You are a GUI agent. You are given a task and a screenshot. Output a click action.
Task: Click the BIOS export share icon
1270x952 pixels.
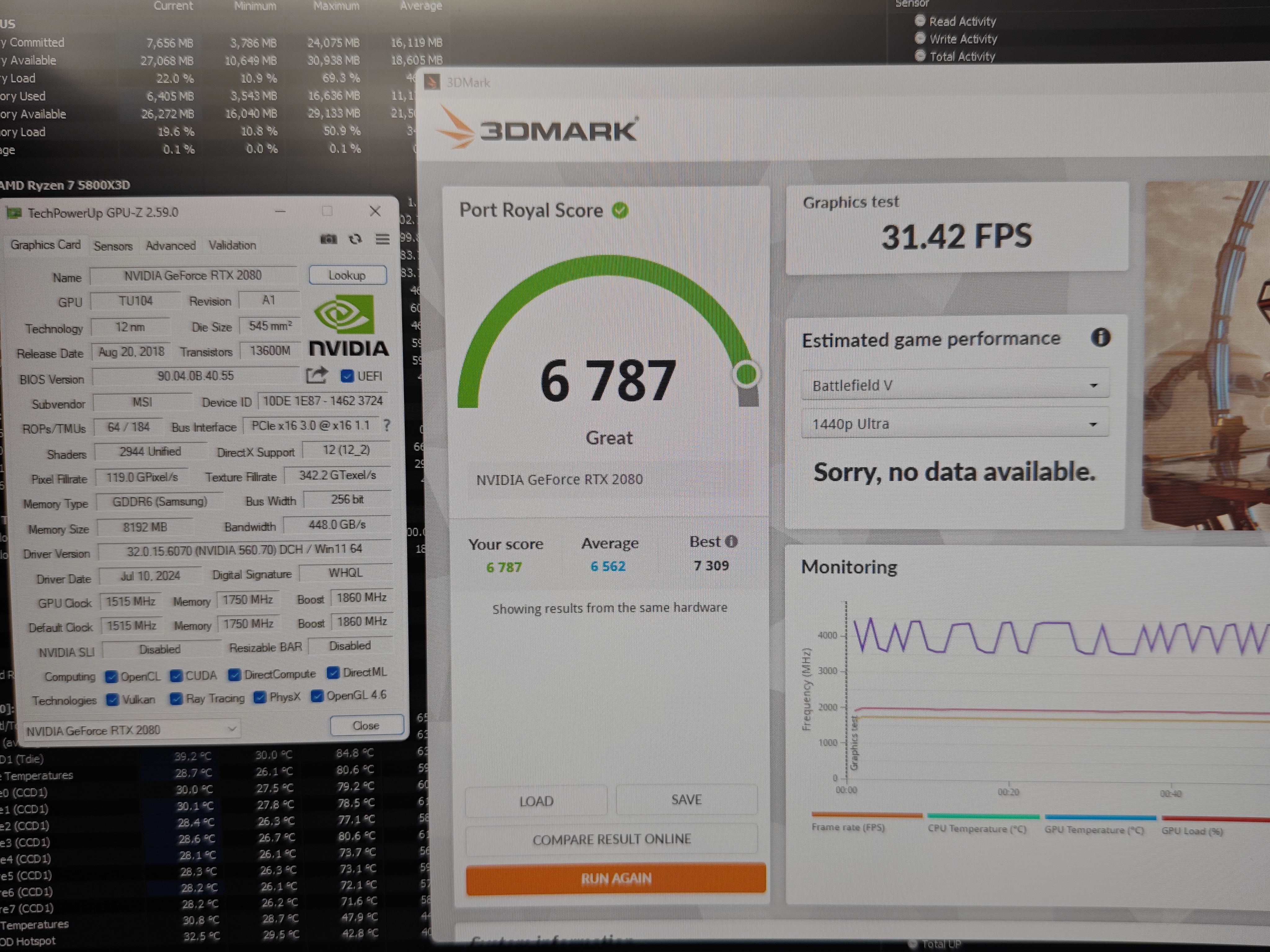(316, 375)
